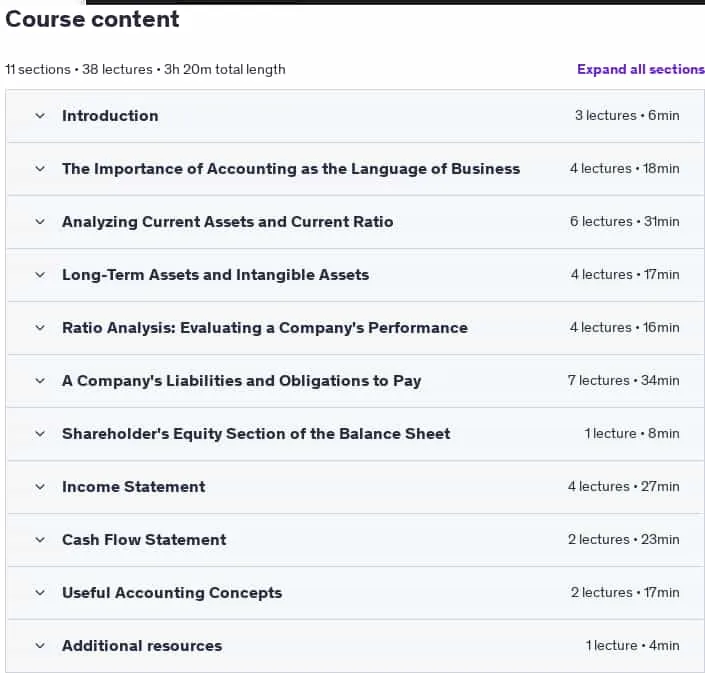Click Ratio Analysis: Evaluating a Company's Performance

tap(265, 328)
